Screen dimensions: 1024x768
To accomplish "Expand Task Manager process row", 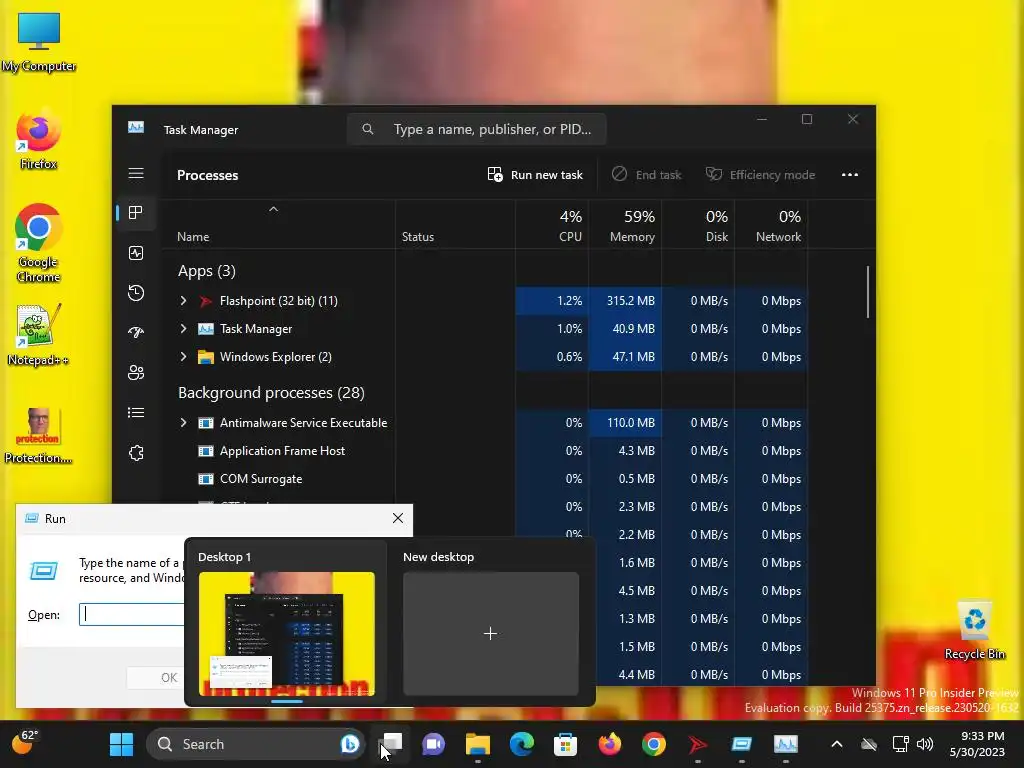I will click(184, 328).
